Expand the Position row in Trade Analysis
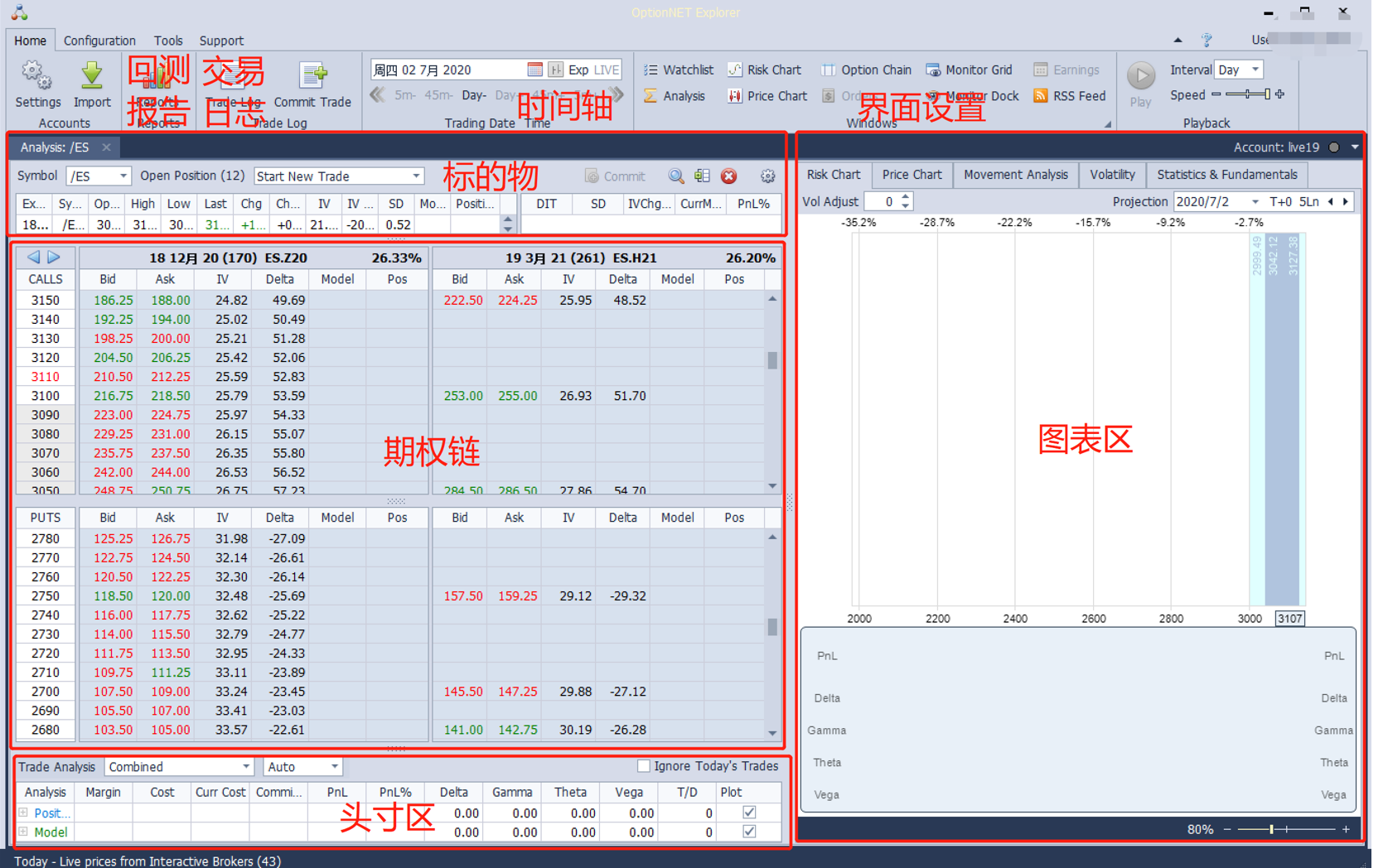This screenshot has width=1388, height=868. coord(23,813)
